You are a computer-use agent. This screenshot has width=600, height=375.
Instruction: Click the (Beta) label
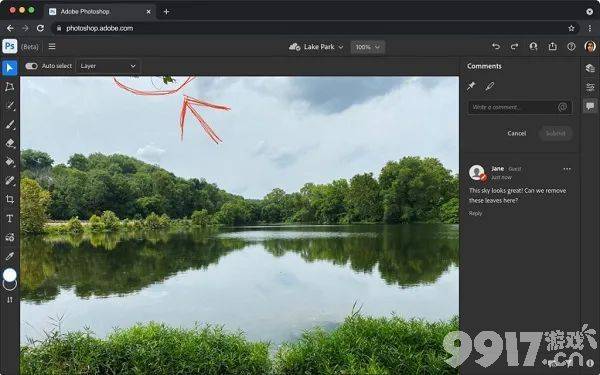29,47
